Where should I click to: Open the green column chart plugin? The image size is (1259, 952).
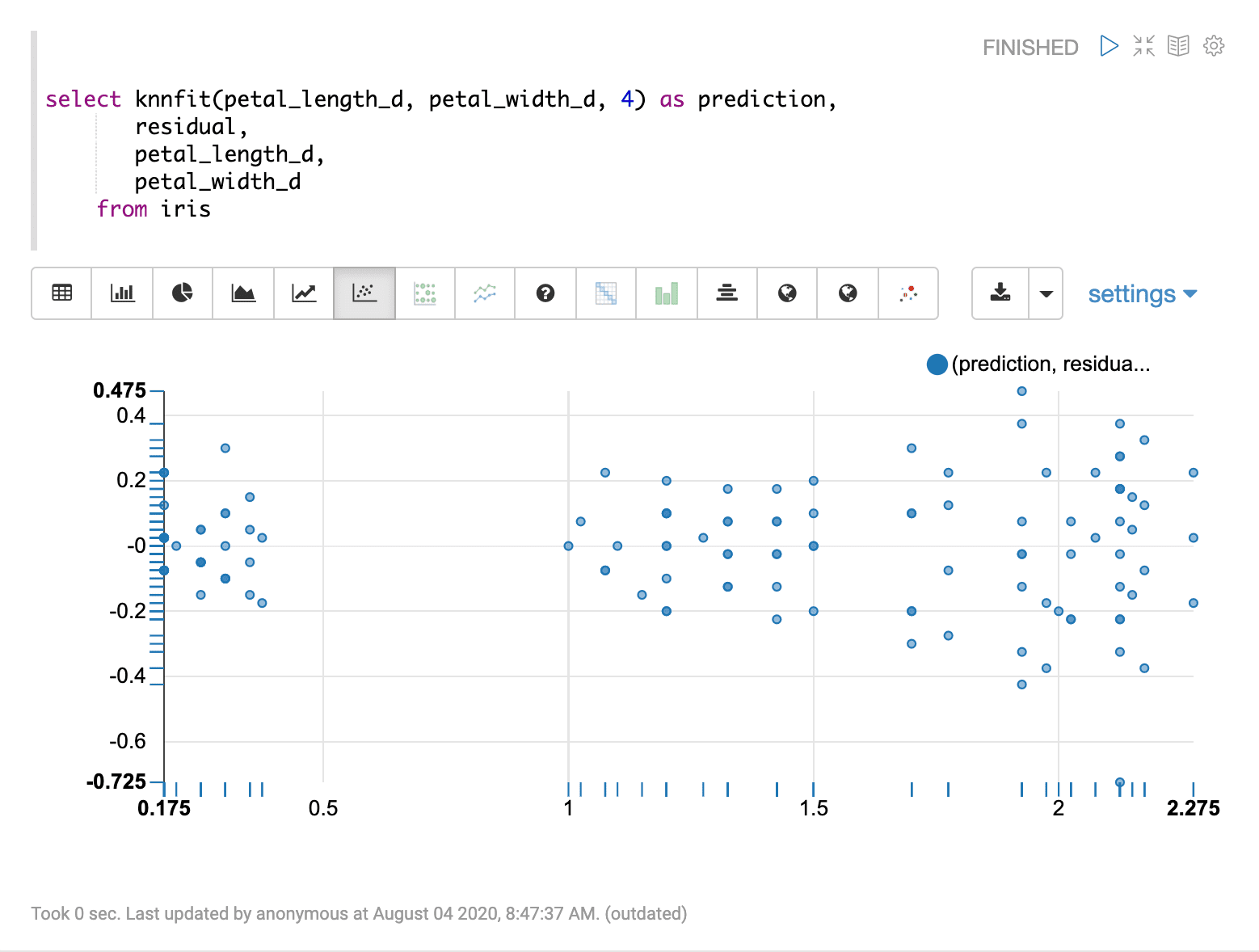tap(666, 293)
